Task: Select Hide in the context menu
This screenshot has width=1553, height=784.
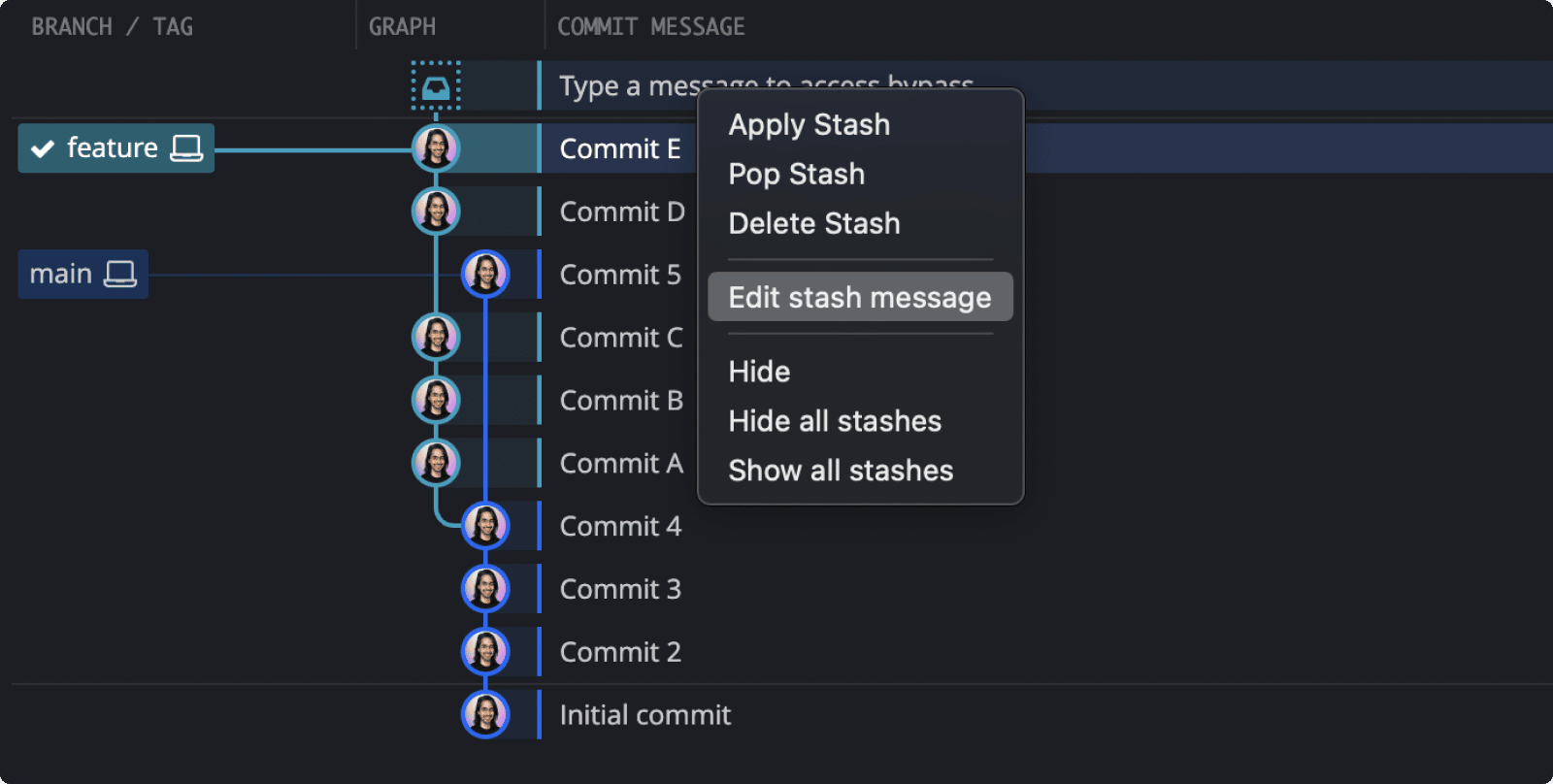Action: [x=759, y=372]
